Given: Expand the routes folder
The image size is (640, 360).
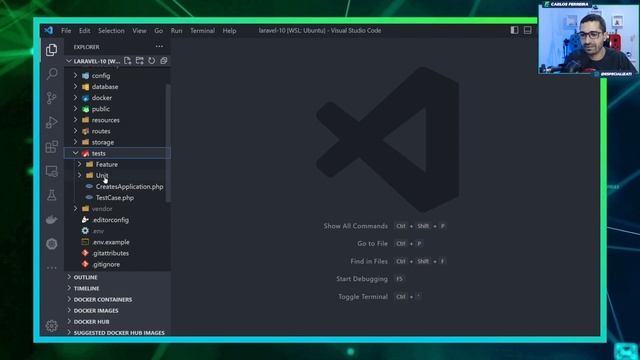Looking at the screenshot, I should click(x=118, y=131).
